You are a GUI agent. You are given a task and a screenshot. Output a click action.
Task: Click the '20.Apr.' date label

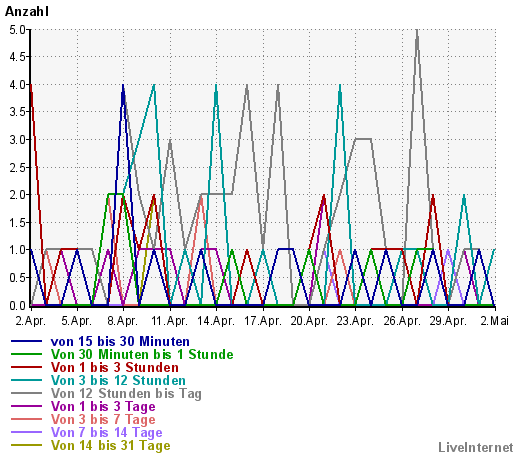click(309, 321)
